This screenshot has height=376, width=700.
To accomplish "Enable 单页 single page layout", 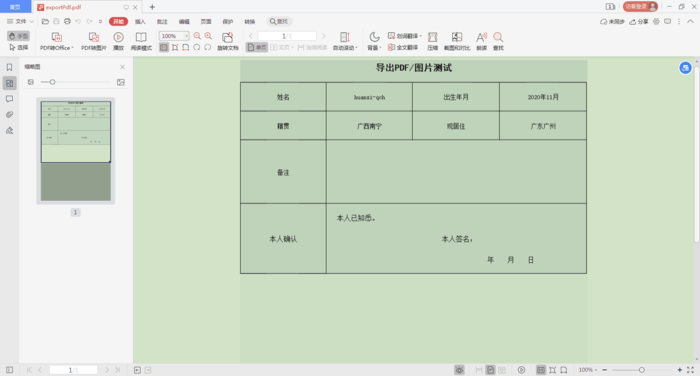I will coord(257,47).
